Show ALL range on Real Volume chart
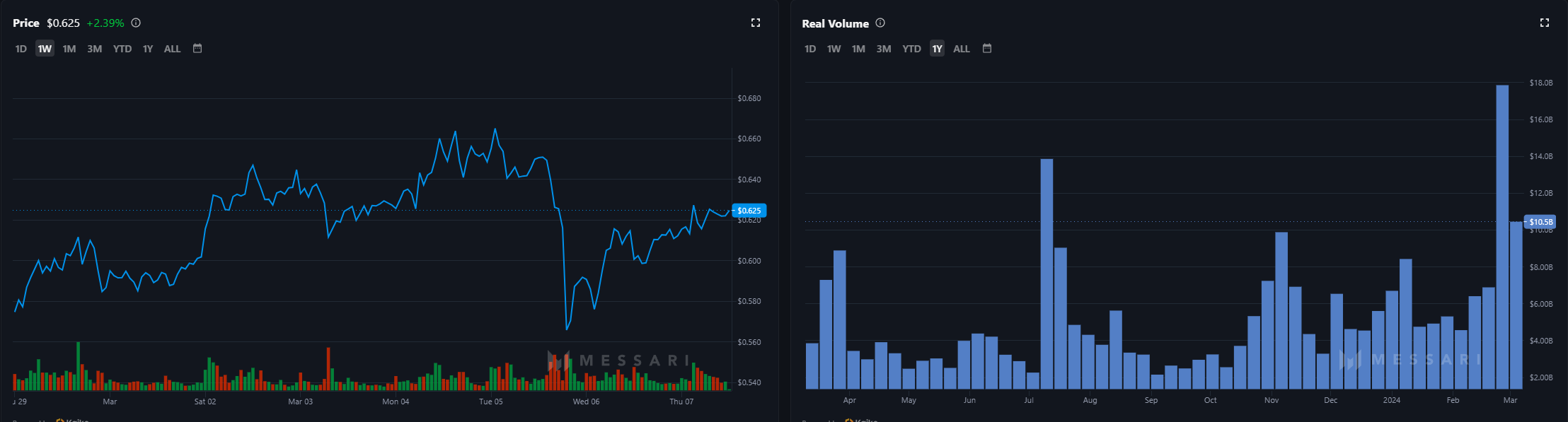This screenshot has height=422, width=1568. [x=961, y=49]
